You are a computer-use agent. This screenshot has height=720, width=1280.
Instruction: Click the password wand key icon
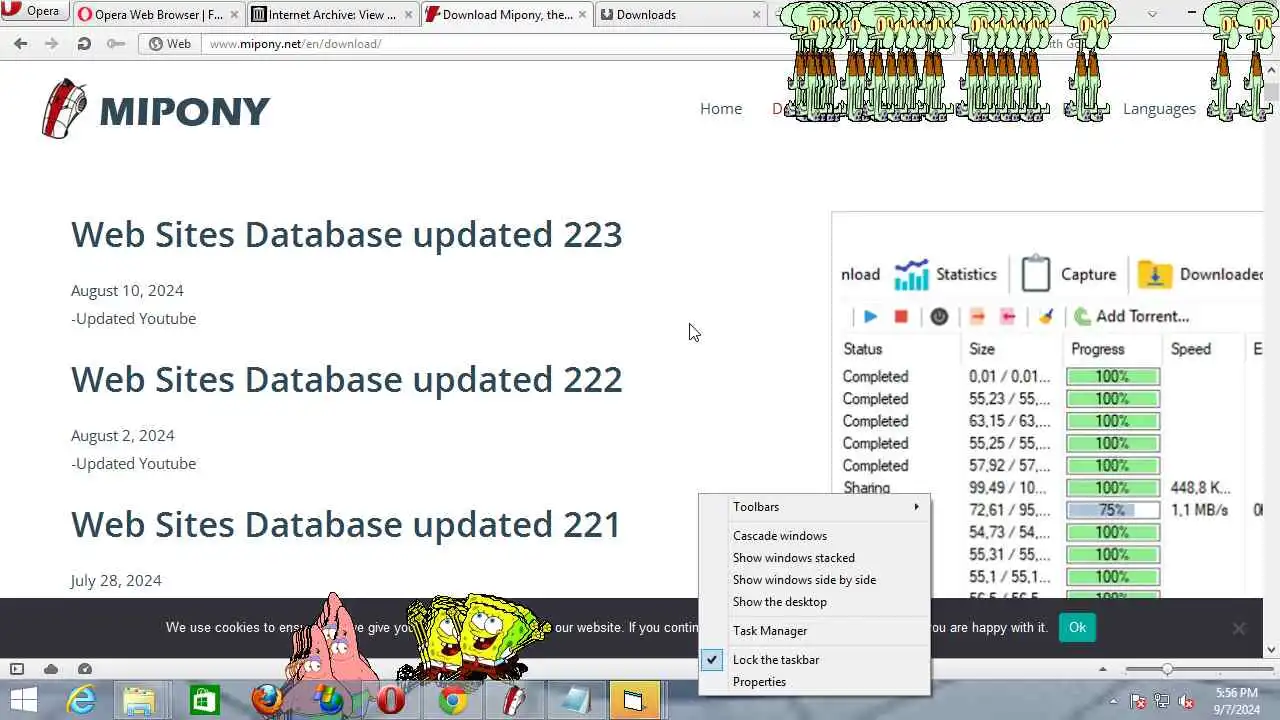click(x=116, y=44)
